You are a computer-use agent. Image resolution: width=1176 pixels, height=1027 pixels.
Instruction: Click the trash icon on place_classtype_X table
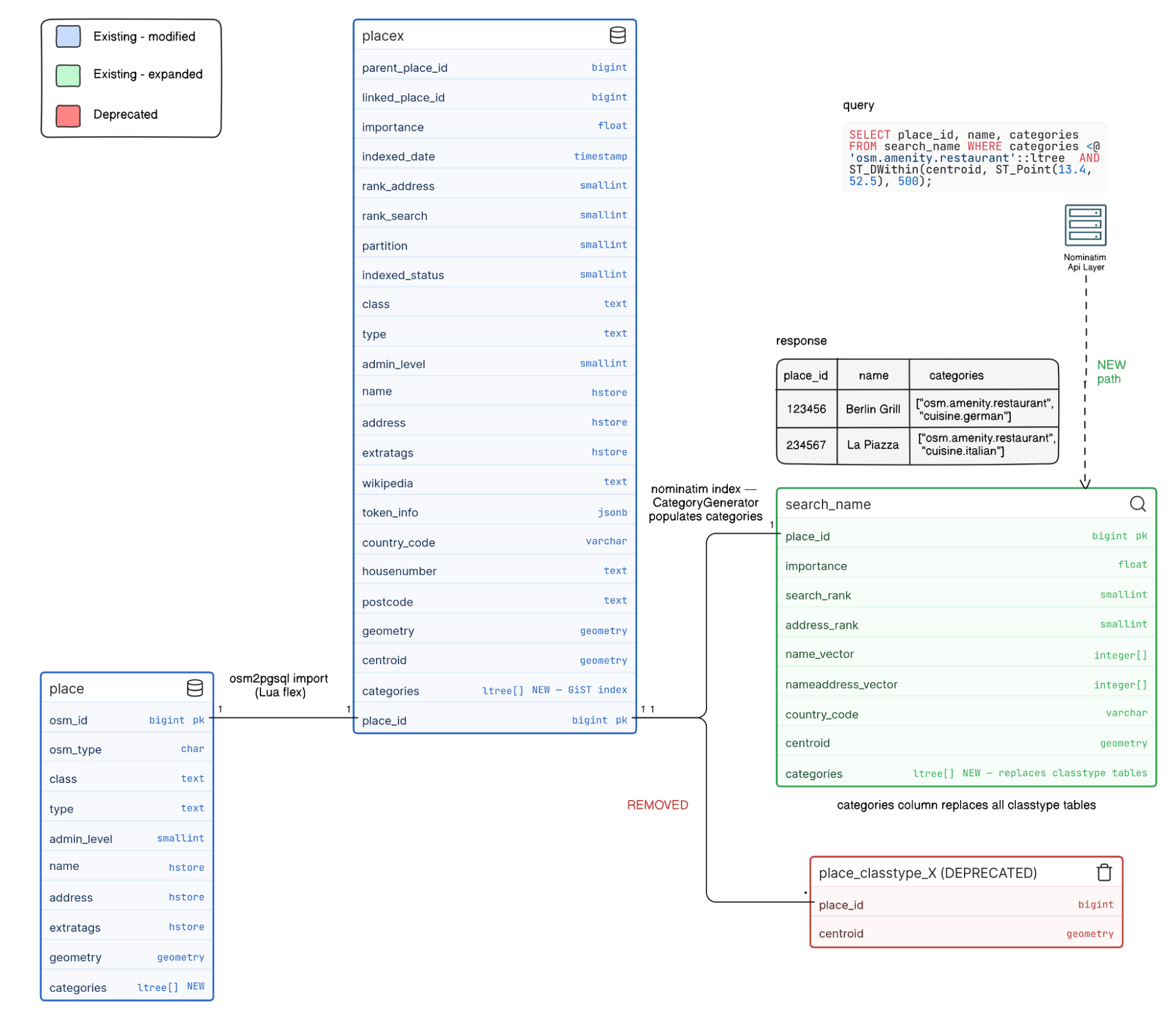pos(1104,872)
